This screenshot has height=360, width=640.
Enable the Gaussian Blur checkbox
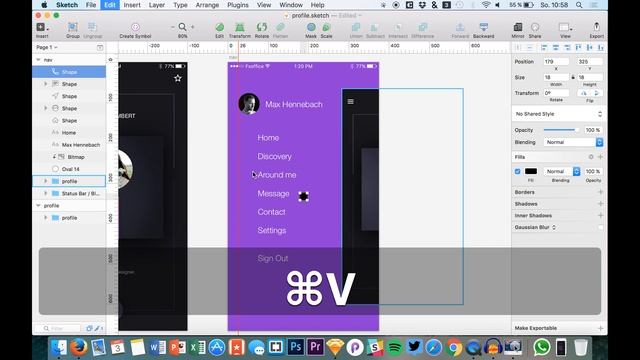(x=600, y=227)
